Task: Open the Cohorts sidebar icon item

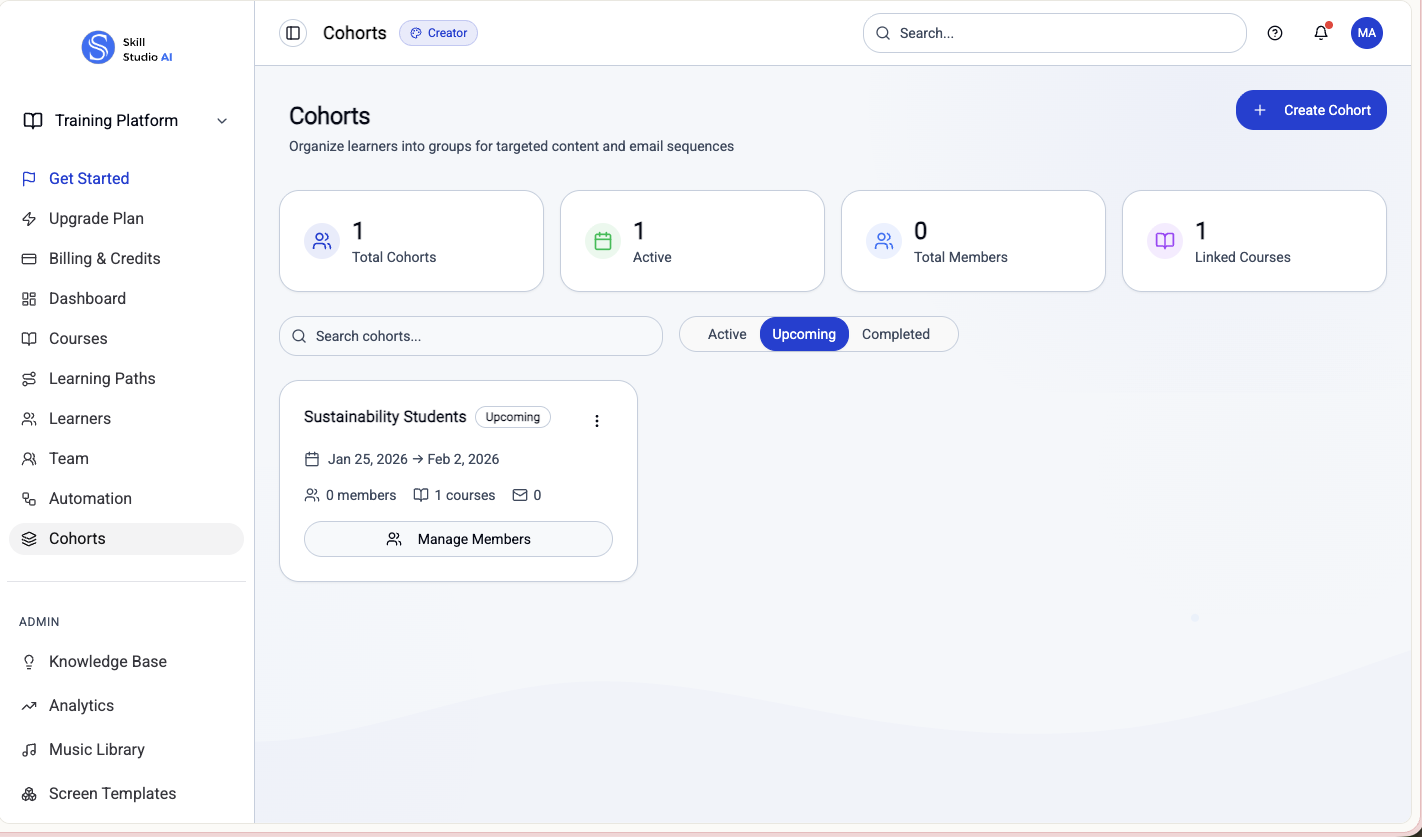Action: pos(30,538)
